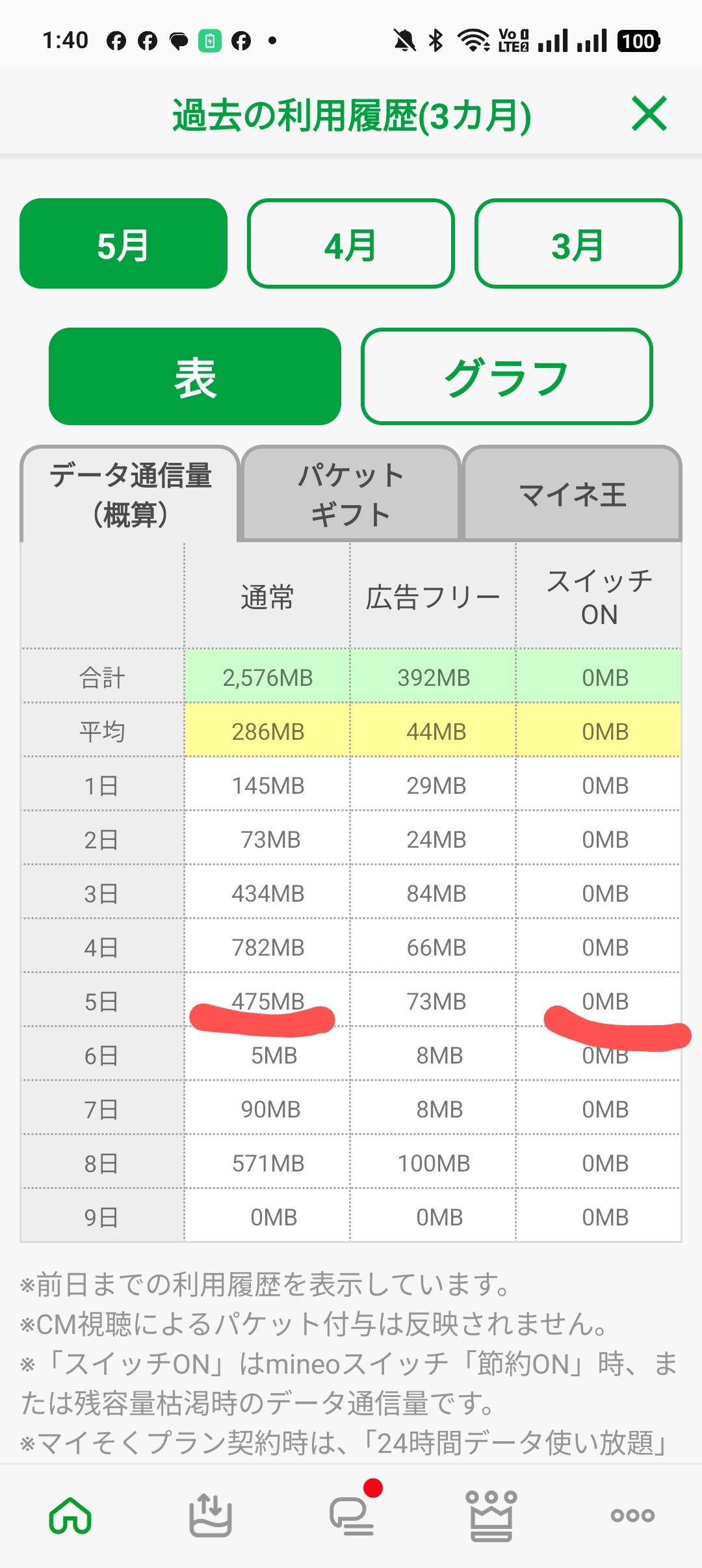The width and height of the screenshot is (702, 1568).
Task: Show usage as 表 table view
Action: [x=195, y=376]
